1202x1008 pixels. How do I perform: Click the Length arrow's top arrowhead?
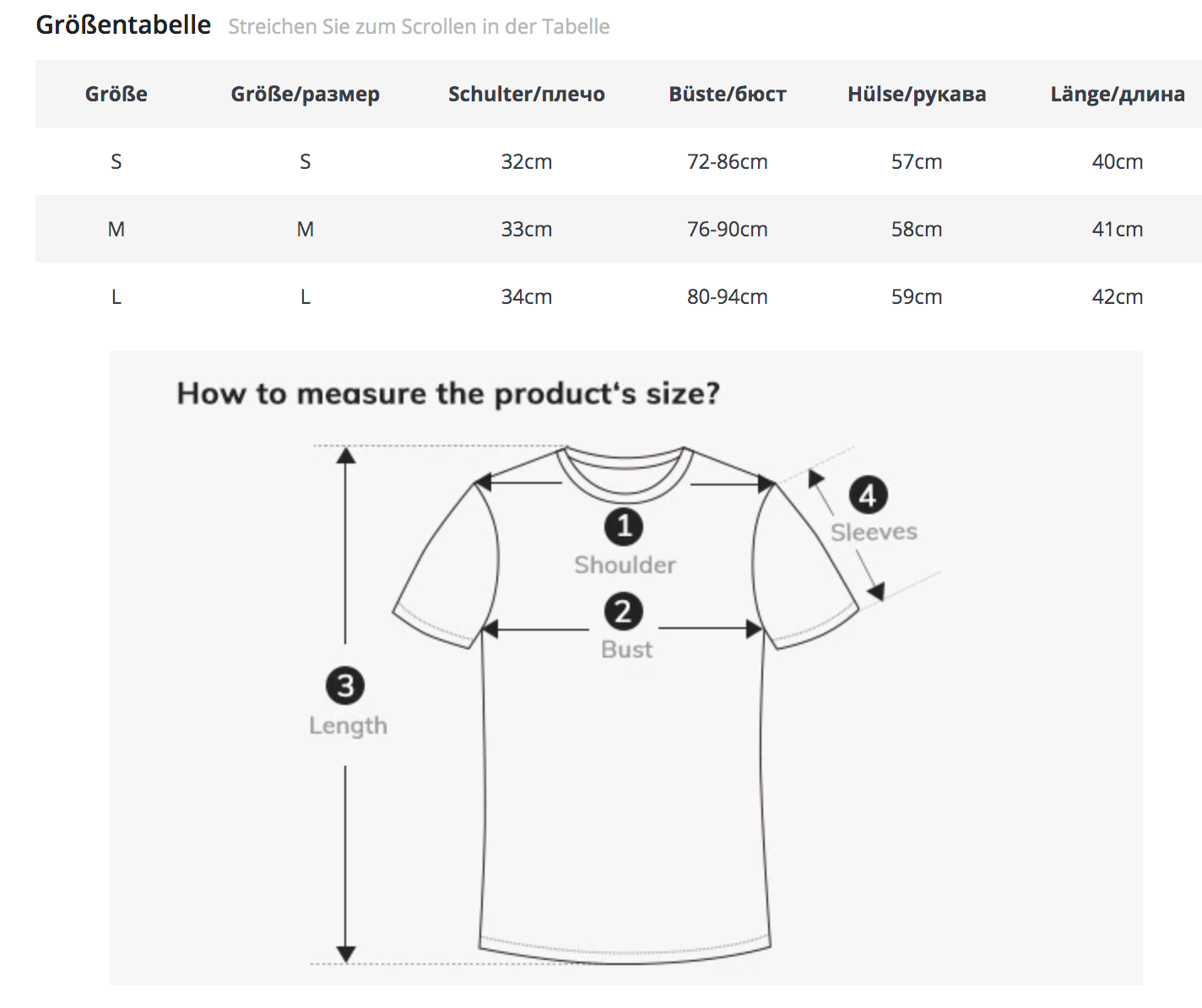(346, 456)
